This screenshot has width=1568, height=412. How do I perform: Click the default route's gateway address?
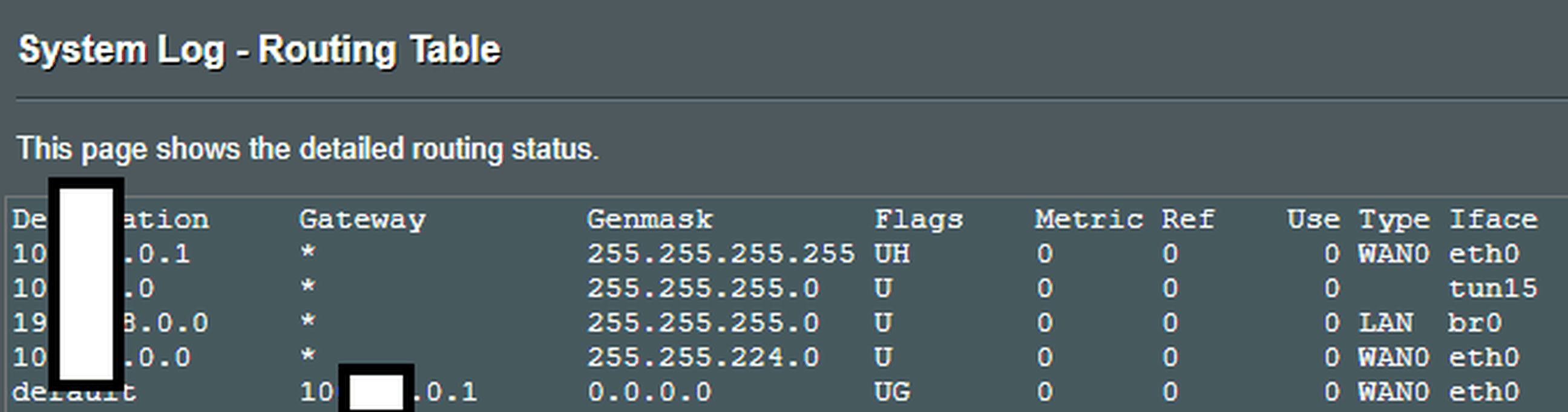coord(444,392)
